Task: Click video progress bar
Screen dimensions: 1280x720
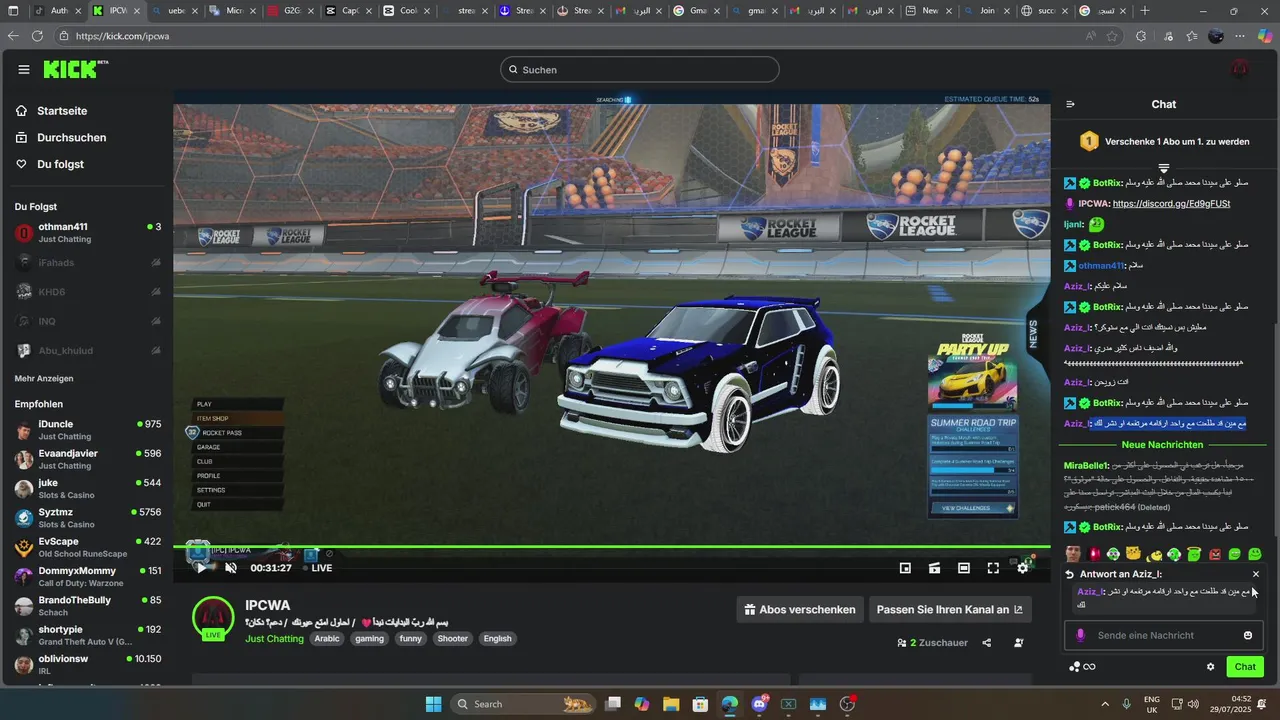Action: point(611,547)
